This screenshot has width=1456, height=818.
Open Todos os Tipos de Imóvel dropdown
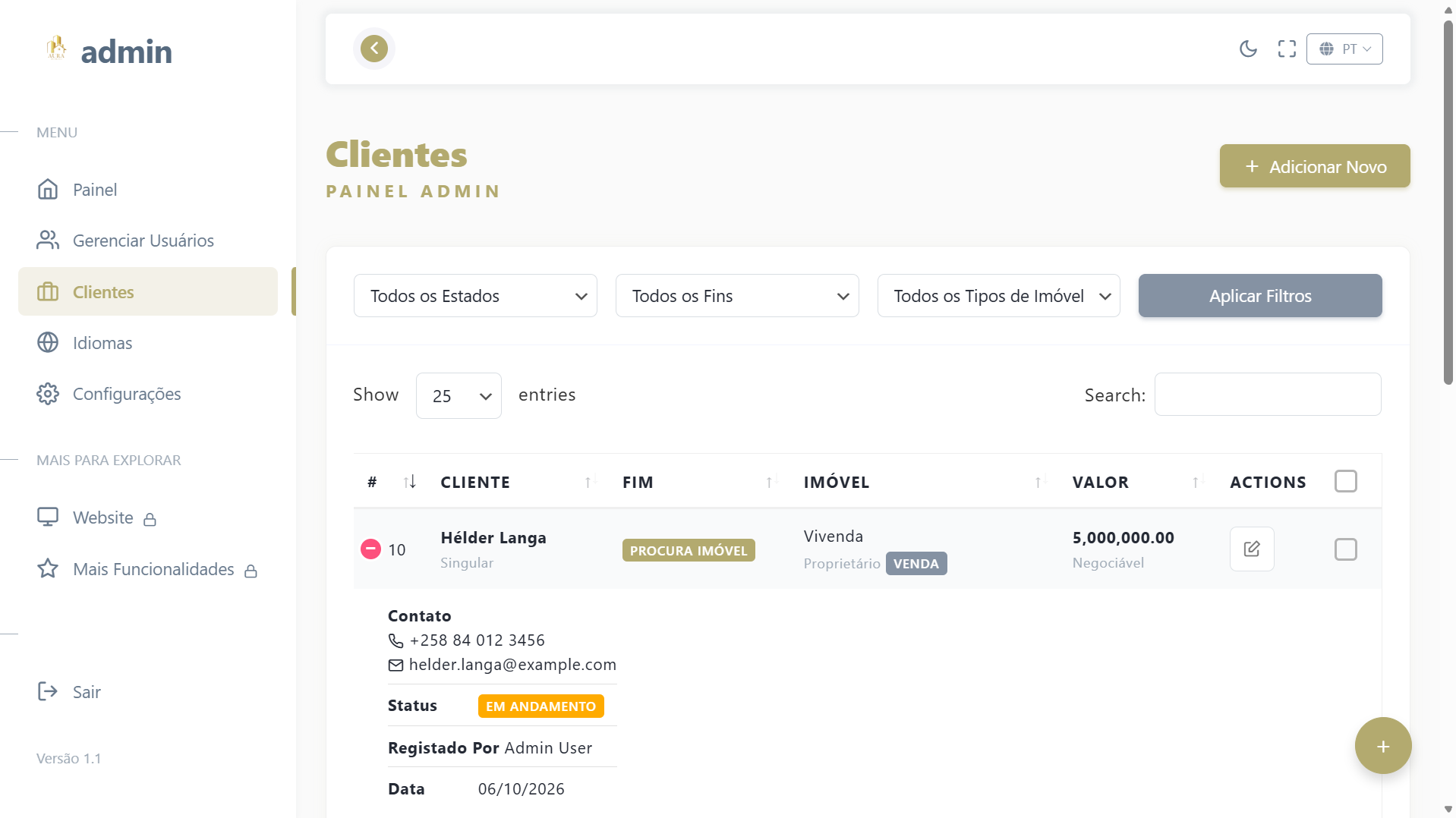(999, 296)
